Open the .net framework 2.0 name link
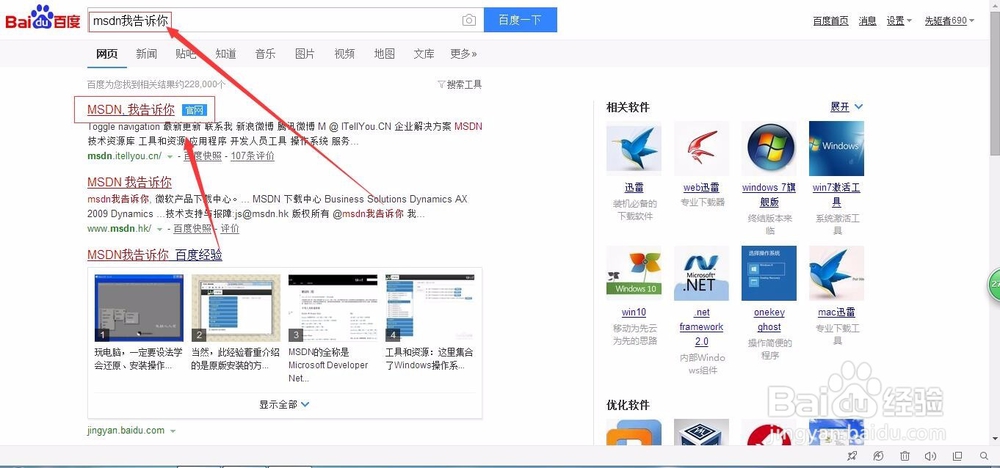 (x=702, y=326)
